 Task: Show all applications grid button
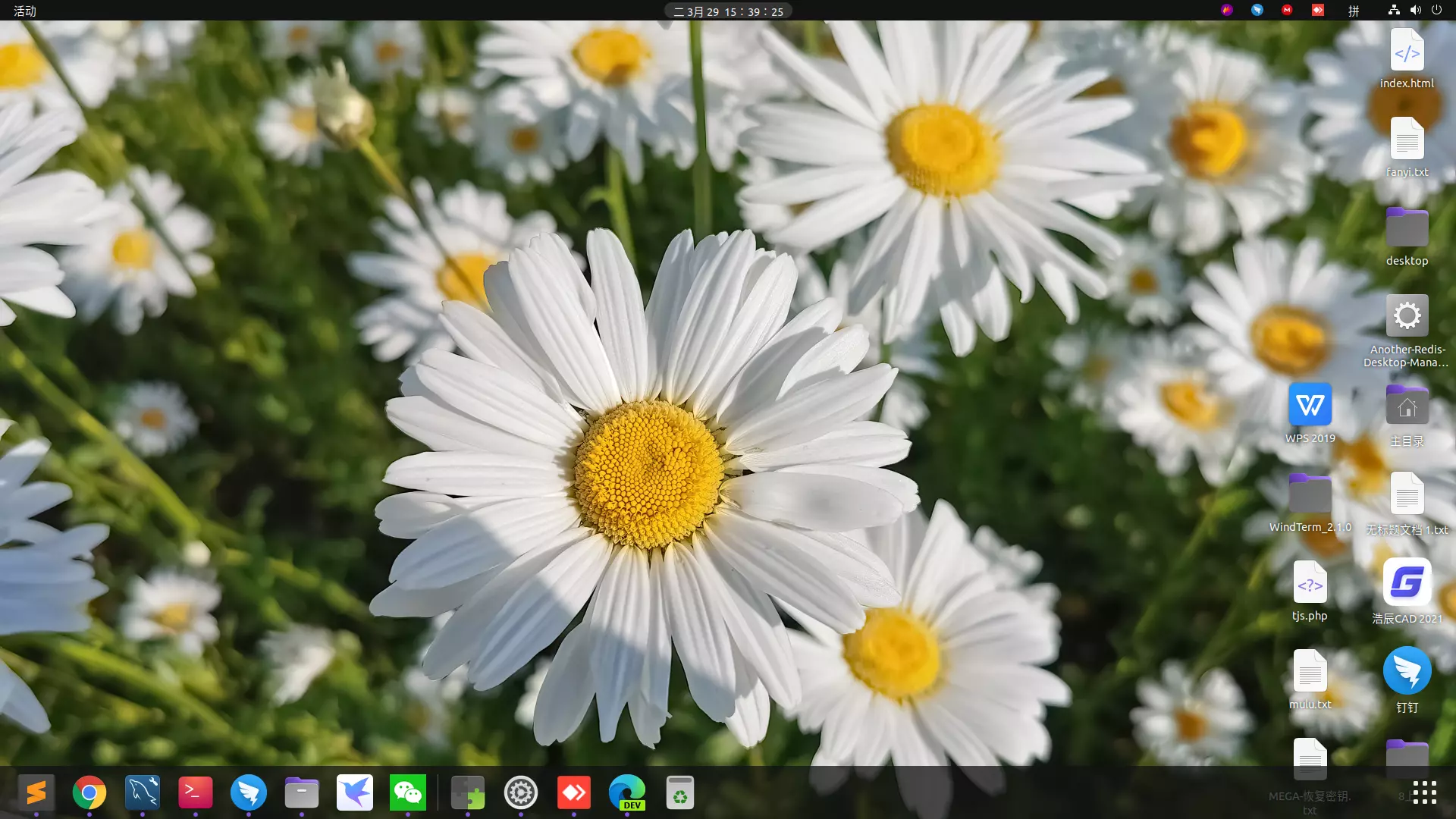[x=1425, y=792]
